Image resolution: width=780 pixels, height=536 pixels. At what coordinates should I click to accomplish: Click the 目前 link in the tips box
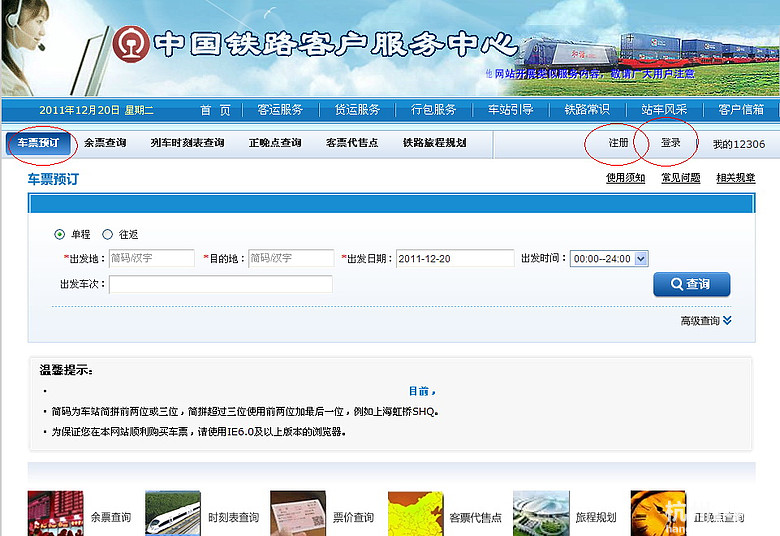coord(422,391)
